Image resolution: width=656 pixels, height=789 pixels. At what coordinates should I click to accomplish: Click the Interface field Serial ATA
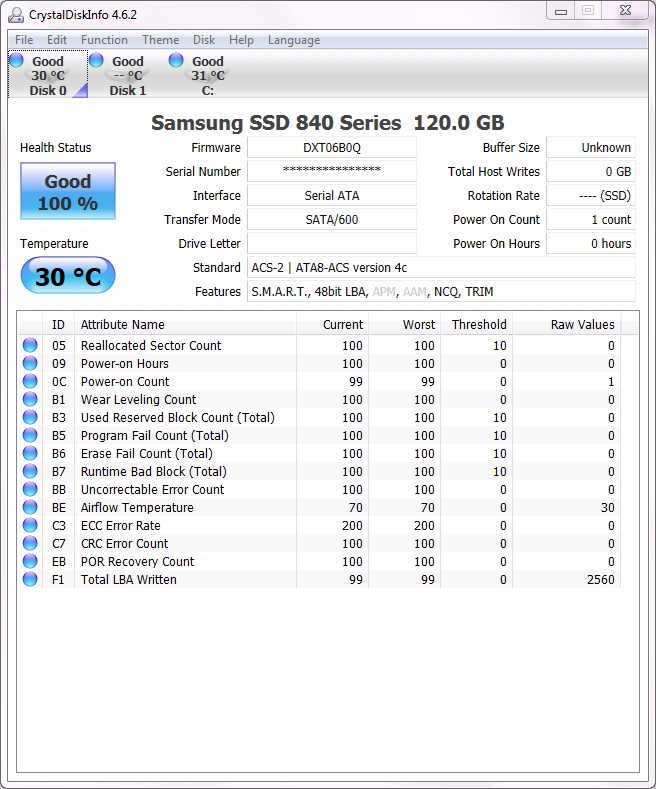coord(332,195)
